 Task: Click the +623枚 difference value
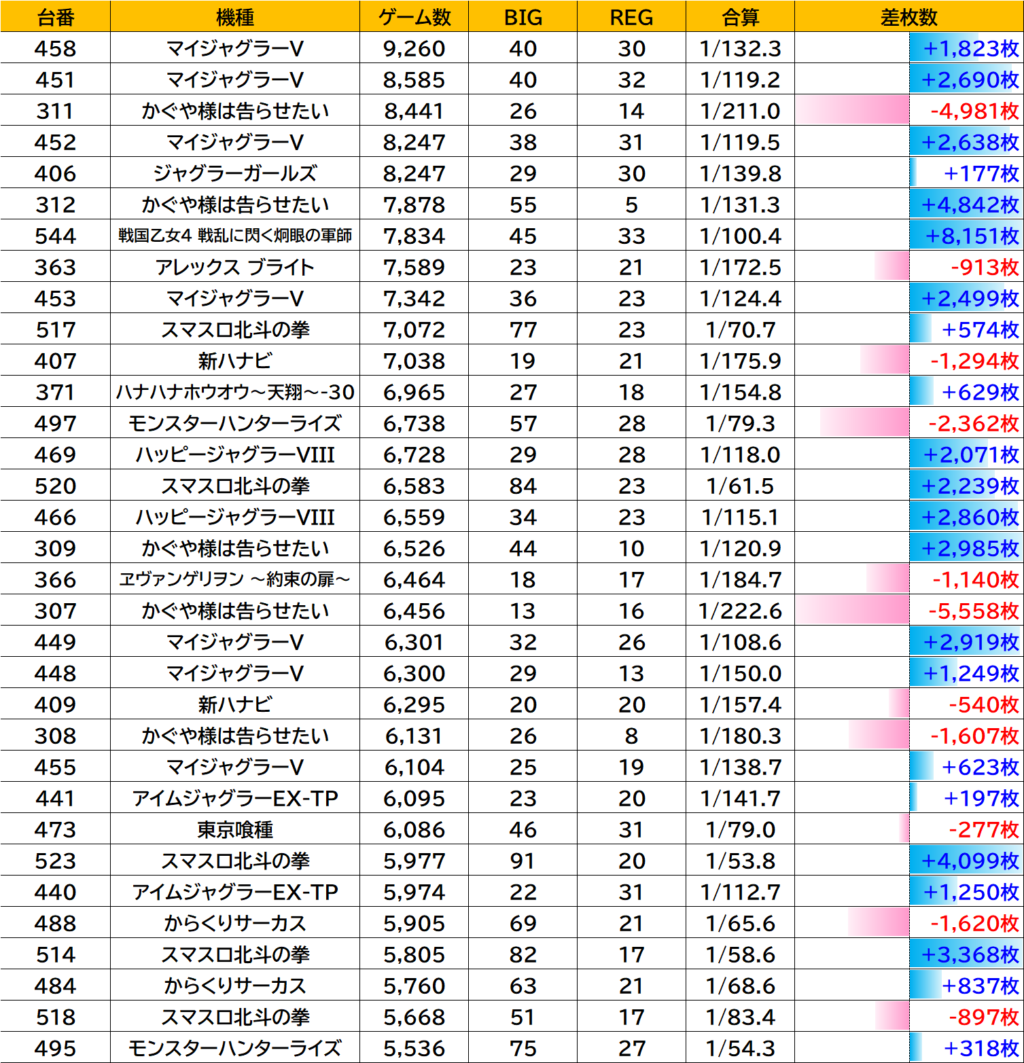pos(981,765)
